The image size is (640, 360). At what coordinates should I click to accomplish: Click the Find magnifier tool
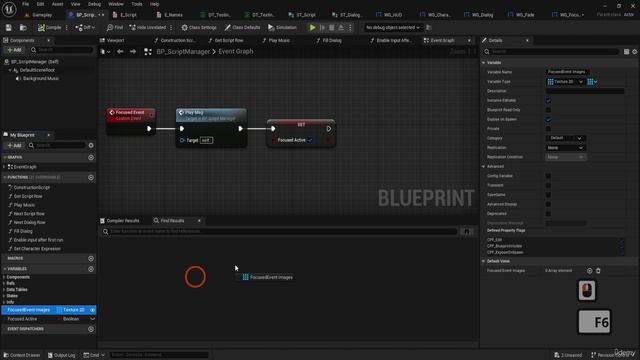pos(115,27)
